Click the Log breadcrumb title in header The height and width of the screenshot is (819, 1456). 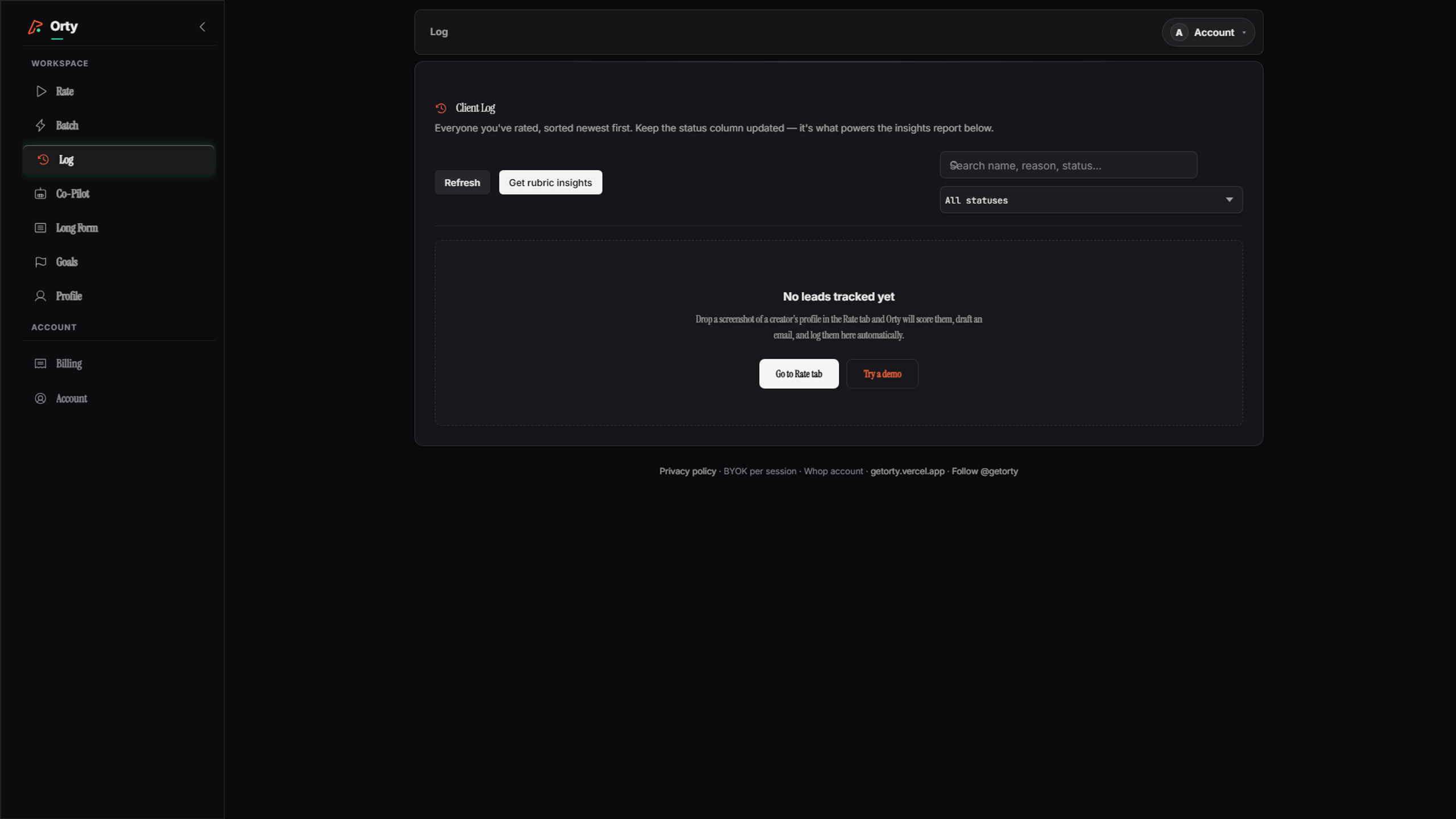[439, 32]
